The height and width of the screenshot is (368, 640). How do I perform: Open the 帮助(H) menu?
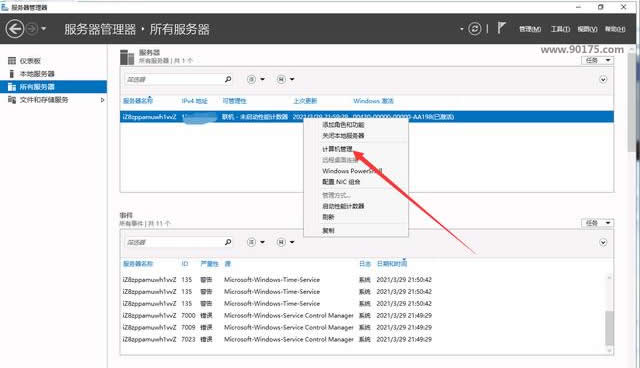tap(615, 29)
